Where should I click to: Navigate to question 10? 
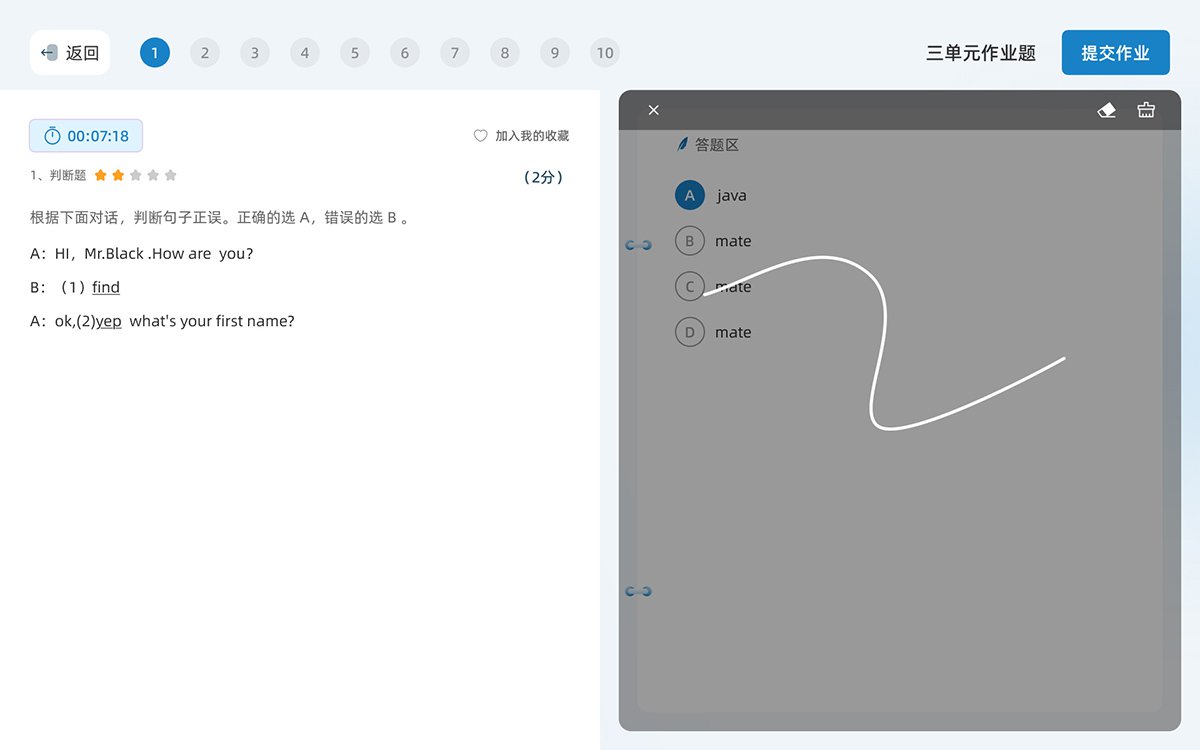(x=605, y=53)
